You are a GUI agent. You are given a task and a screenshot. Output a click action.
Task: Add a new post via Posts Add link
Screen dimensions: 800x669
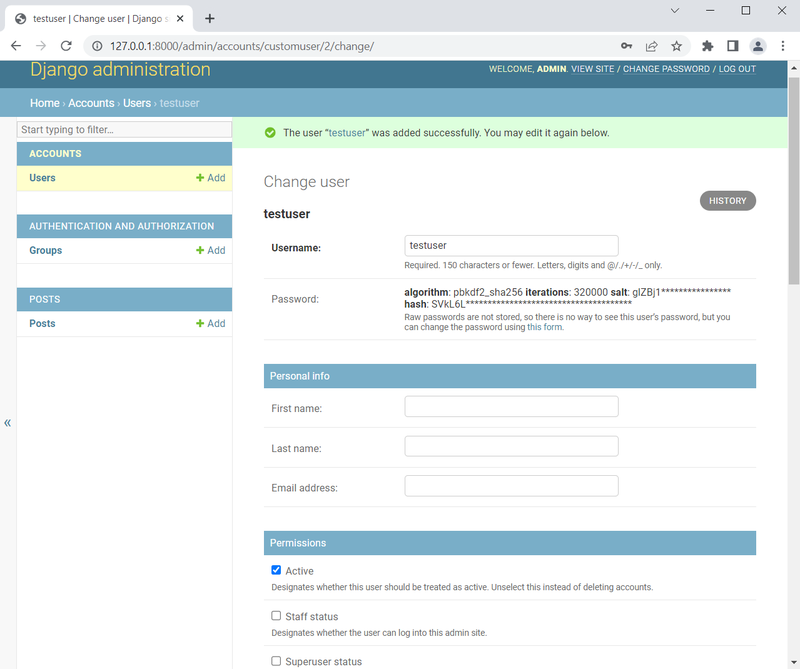pyautogui.click(x=211, y=323)
